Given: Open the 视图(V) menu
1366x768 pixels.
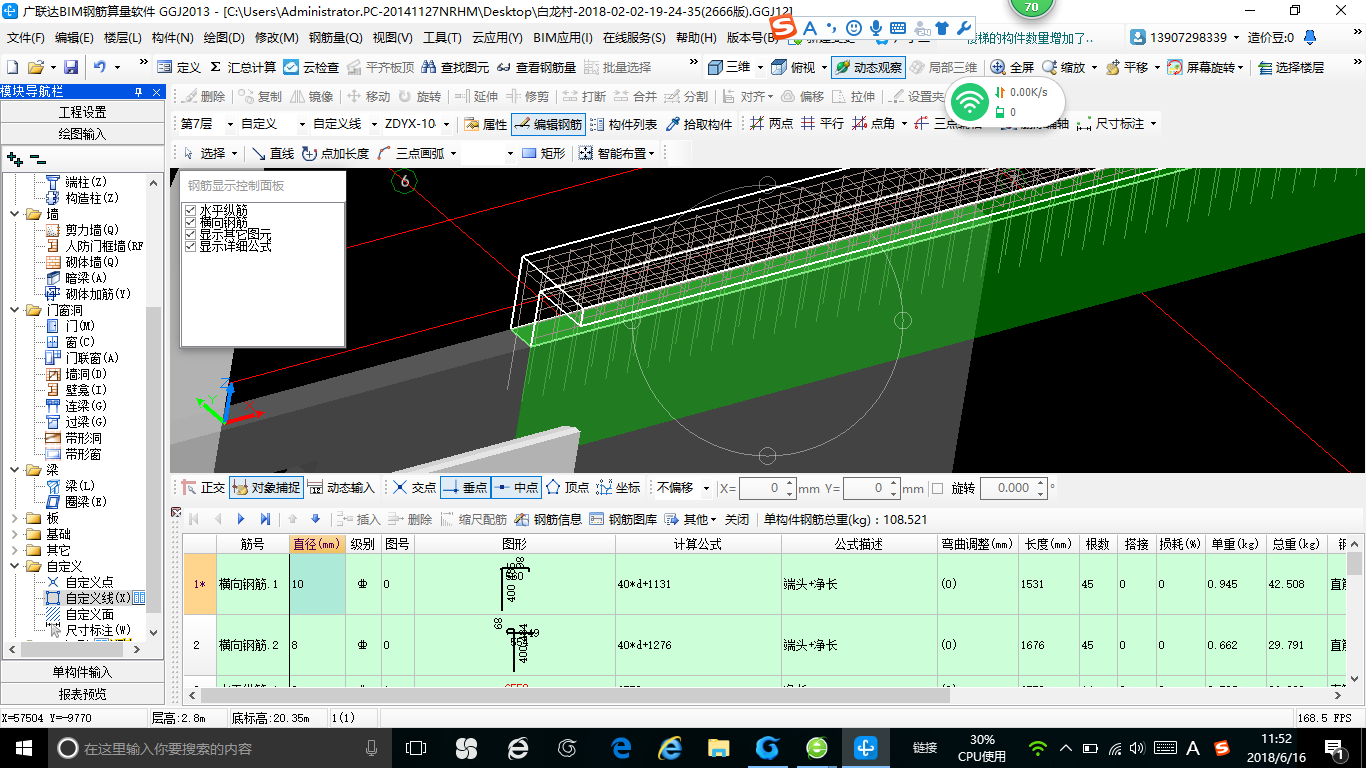Looking at the screenshot, I should coord(392,38).
